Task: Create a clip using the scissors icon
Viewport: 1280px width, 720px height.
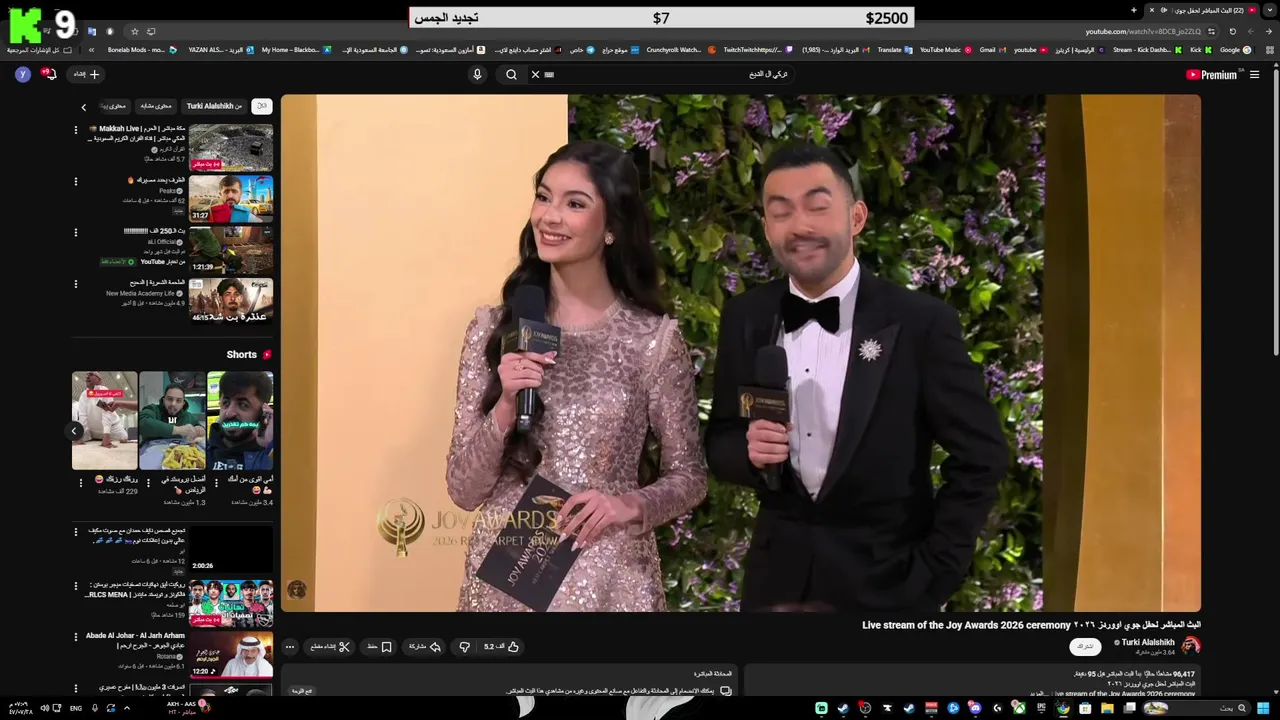Action: 330,646
